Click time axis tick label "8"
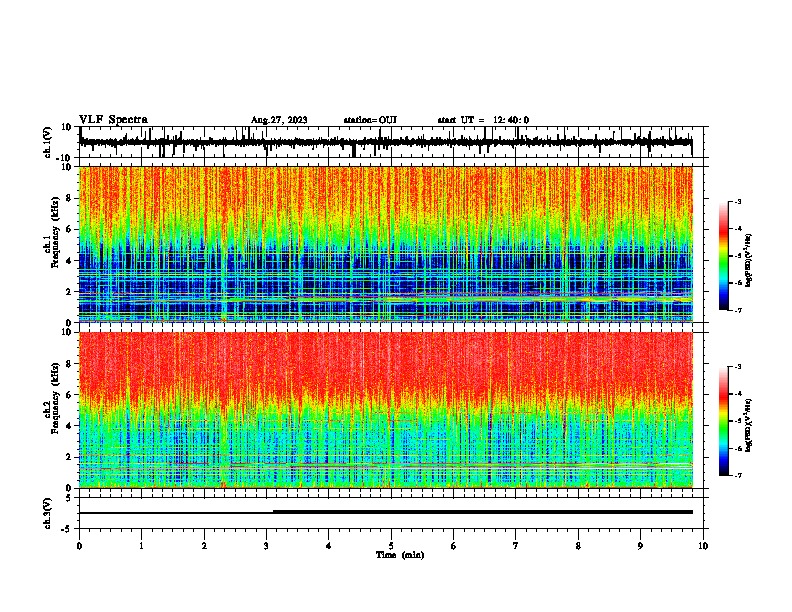792x612 pixels. click(578, 546)
